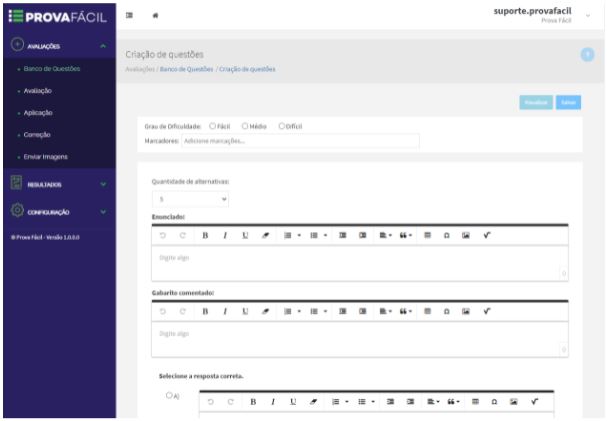Click the insert image icon in Enunciado toolbar
This screenshot has width=607, height=421.
pyautogui.click(x=466, y=235)
